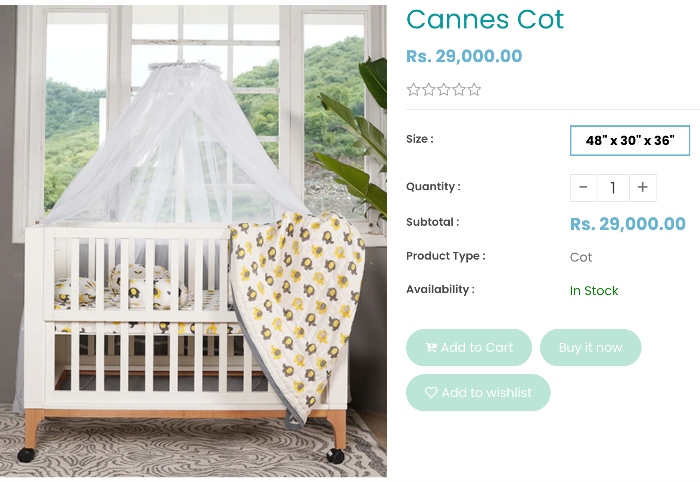Give a five-star rating

(474, 90)
